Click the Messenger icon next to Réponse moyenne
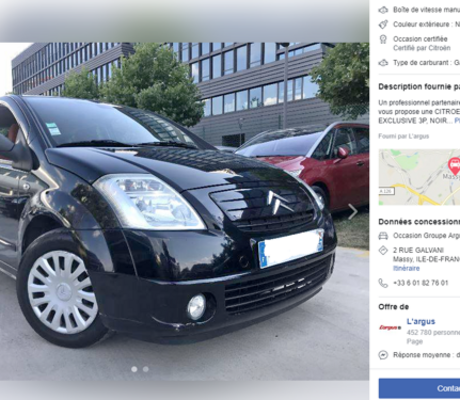This screenshot has width=460, height=400. tap(383, 355)
